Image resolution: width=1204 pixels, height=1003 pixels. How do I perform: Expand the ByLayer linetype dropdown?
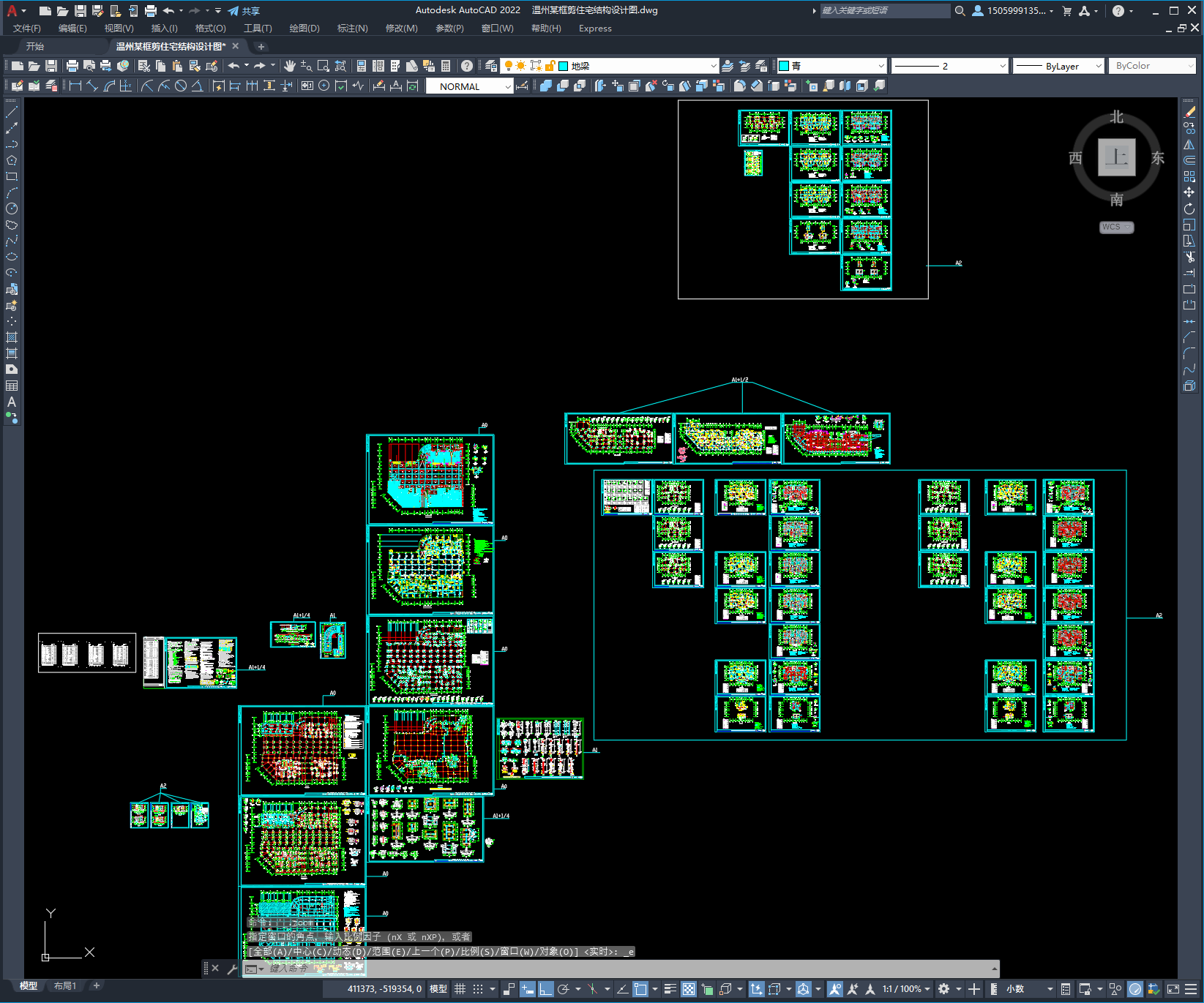pyautogui.click(x=1098, y=66)
